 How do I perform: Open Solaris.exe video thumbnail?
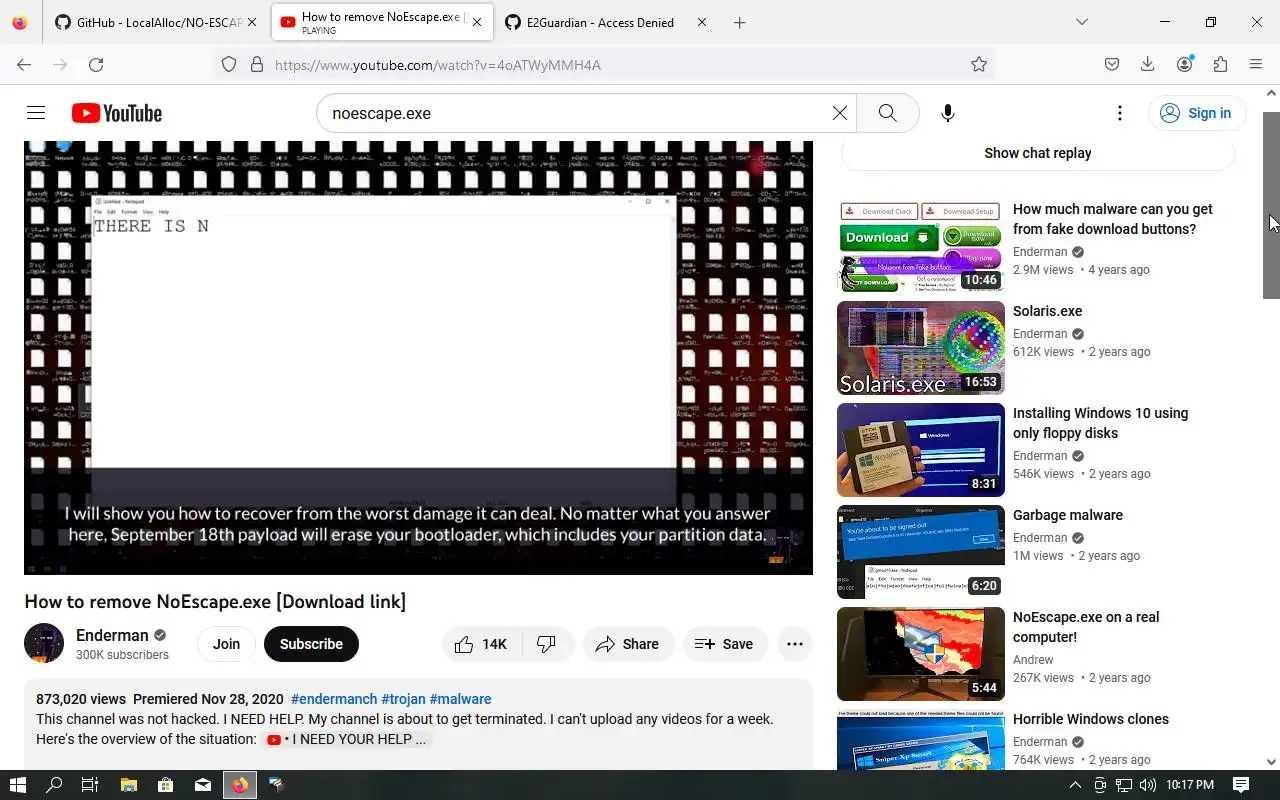(921, 348)
